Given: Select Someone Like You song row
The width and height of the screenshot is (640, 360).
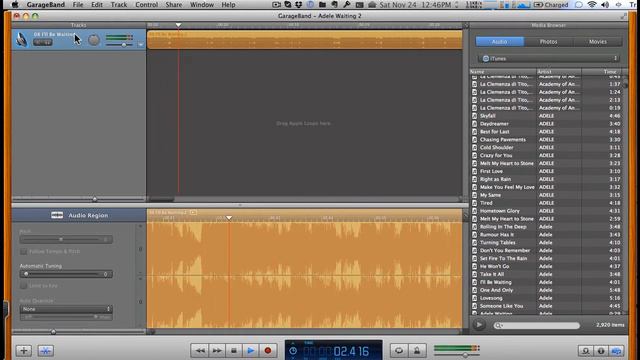Looking at the screenshot, I should tap(547, 306).
